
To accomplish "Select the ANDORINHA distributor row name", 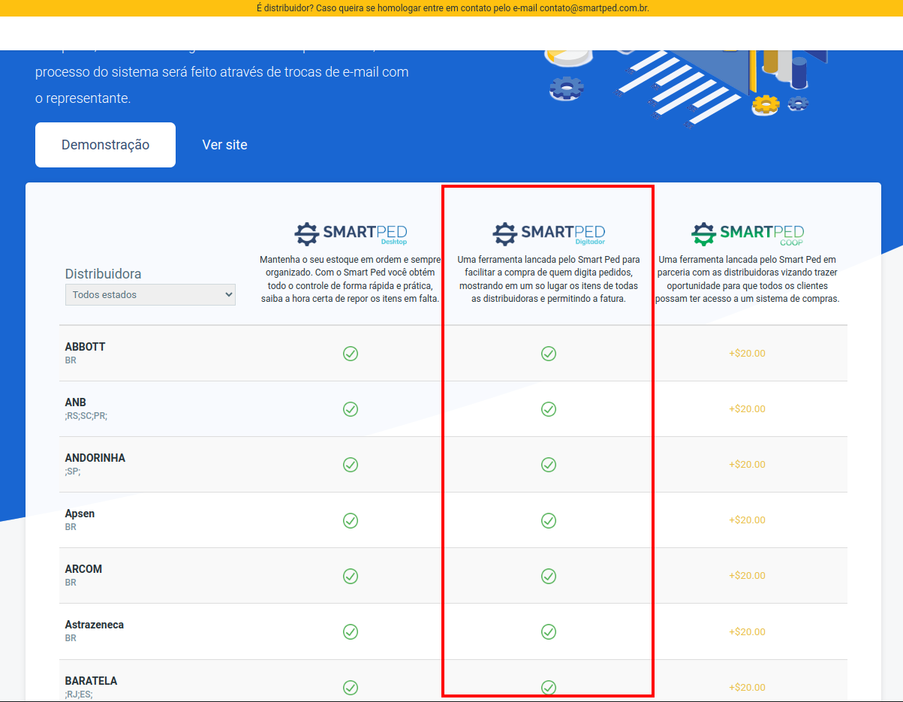I will pos(95,458).
